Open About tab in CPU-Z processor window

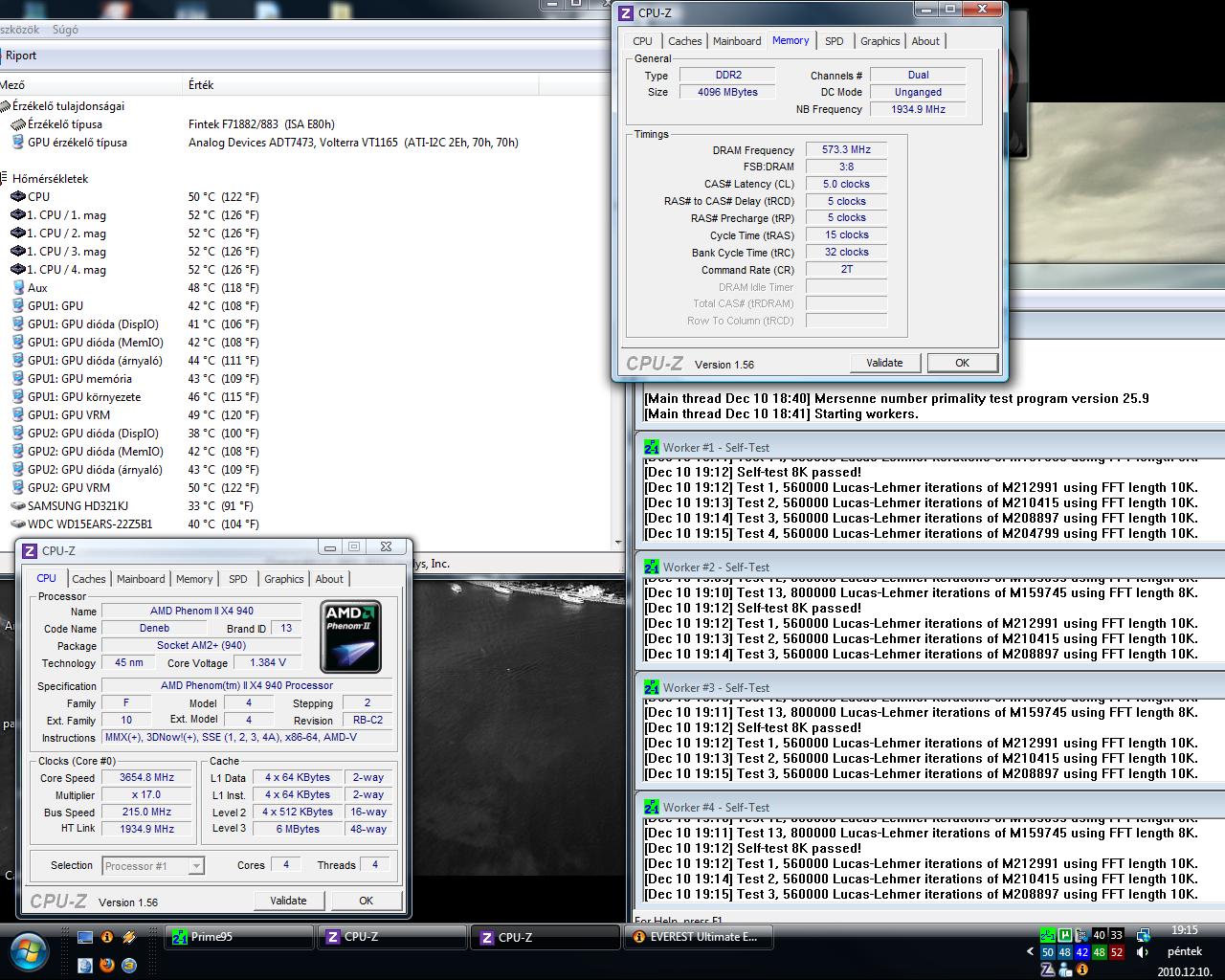pyautogui.click(x=329, y=579)
